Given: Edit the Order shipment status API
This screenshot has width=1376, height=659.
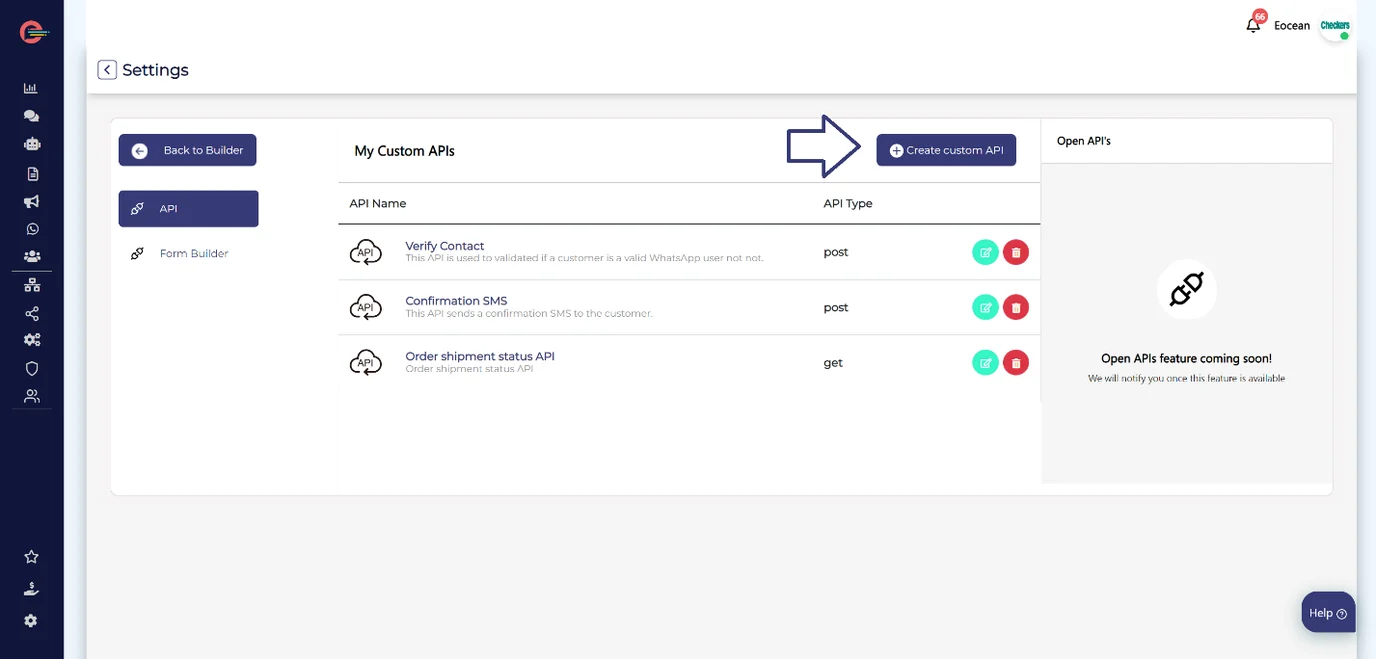Looking at the screenshot, I should click(985, 363).
